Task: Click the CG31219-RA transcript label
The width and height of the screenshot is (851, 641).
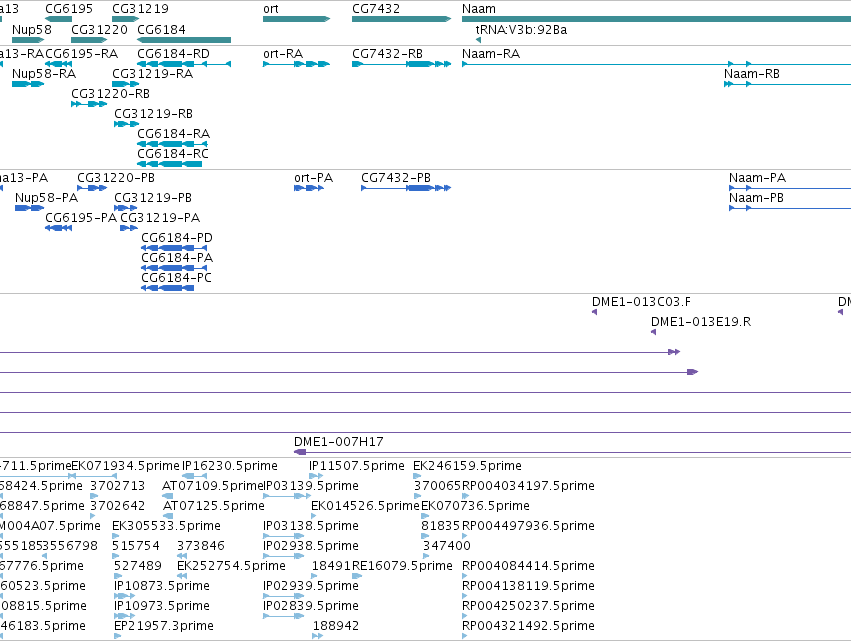Action: pyautogui.click(x=153, y=74)
